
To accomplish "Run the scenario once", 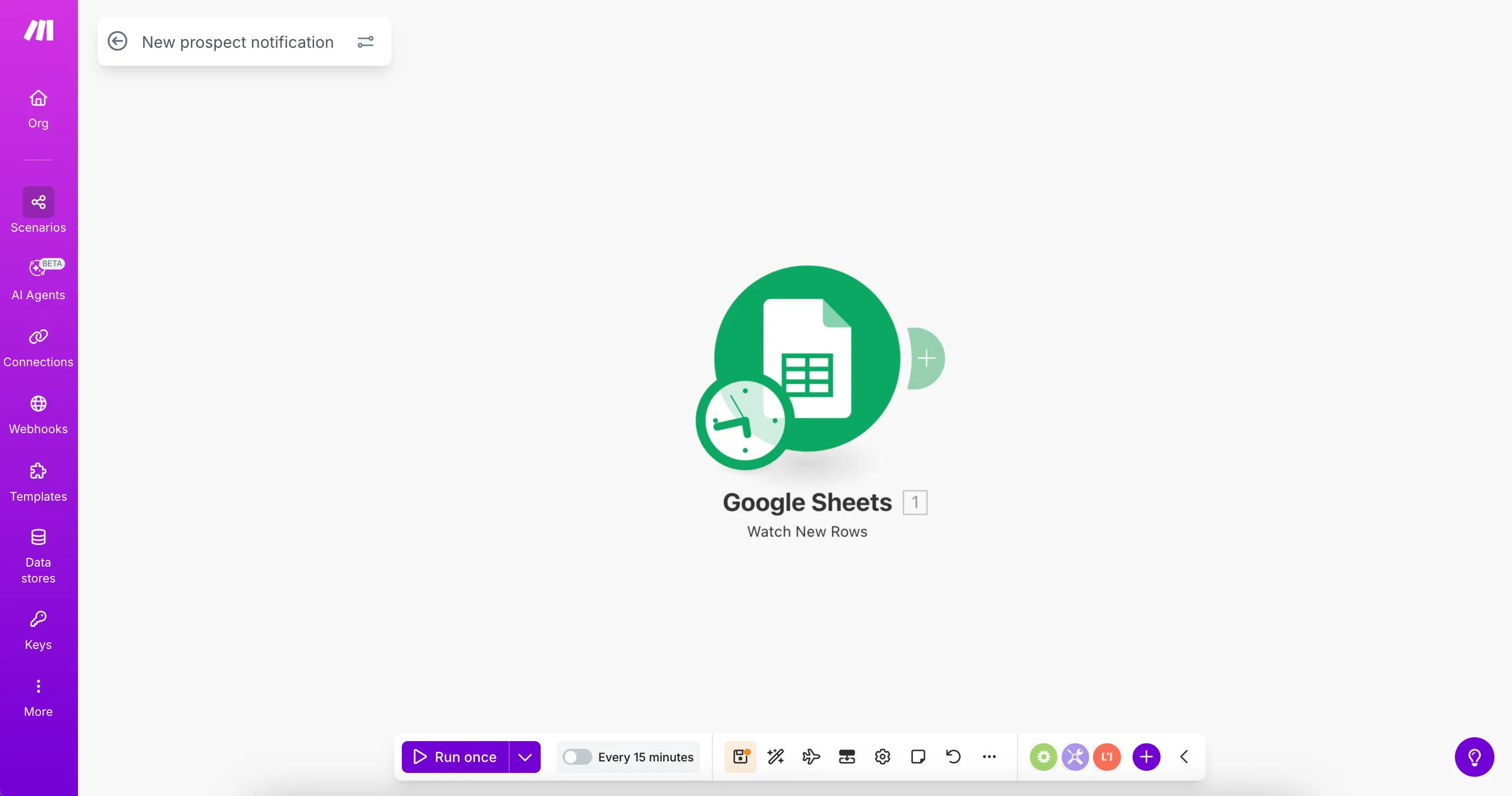I will coord(455,756).
